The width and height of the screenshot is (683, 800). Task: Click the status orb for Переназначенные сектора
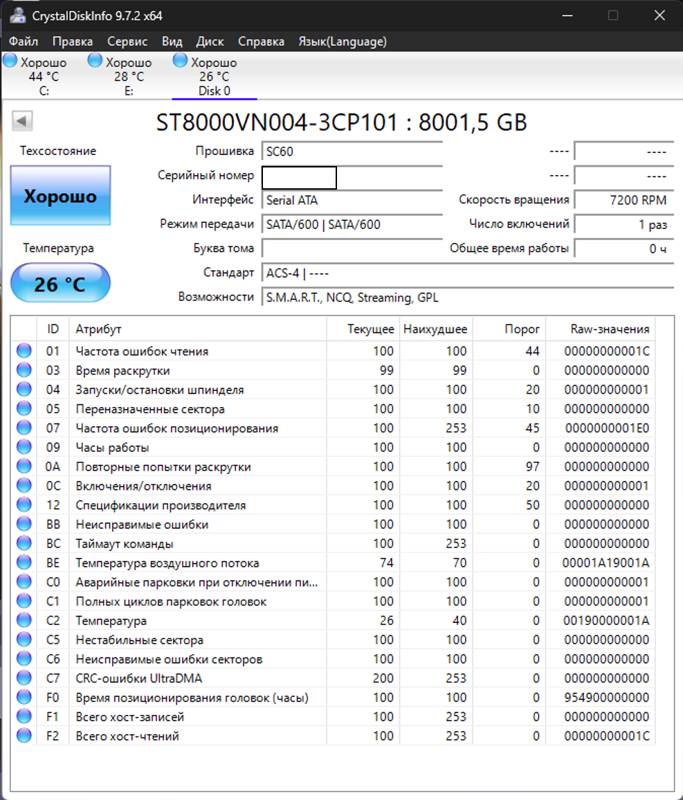24,409
